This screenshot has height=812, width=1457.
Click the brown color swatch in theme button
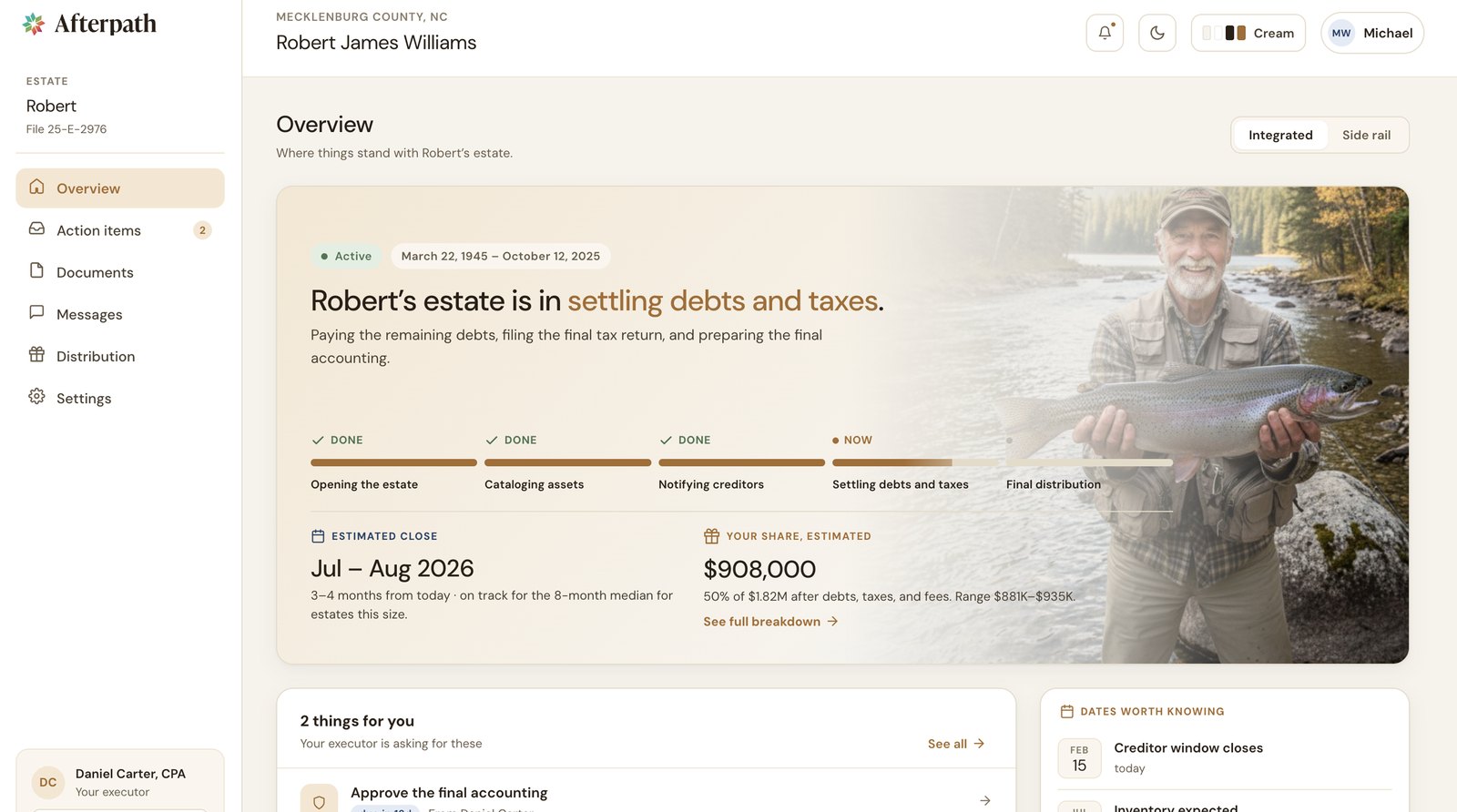[x=1240, y=33]
